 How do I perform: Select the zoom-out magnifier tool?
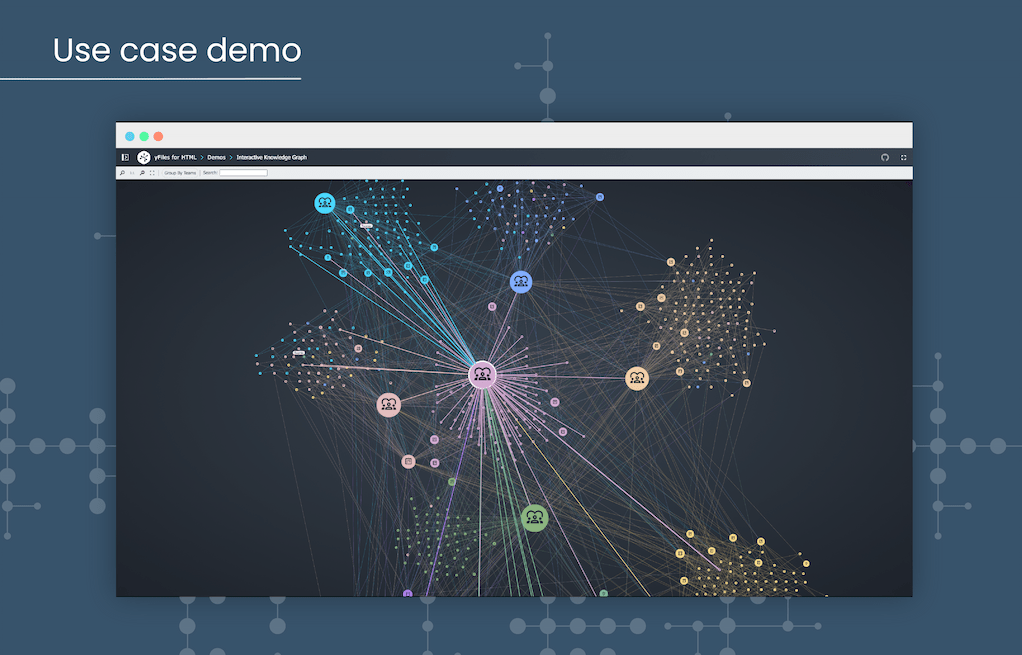tap(142, 172)
